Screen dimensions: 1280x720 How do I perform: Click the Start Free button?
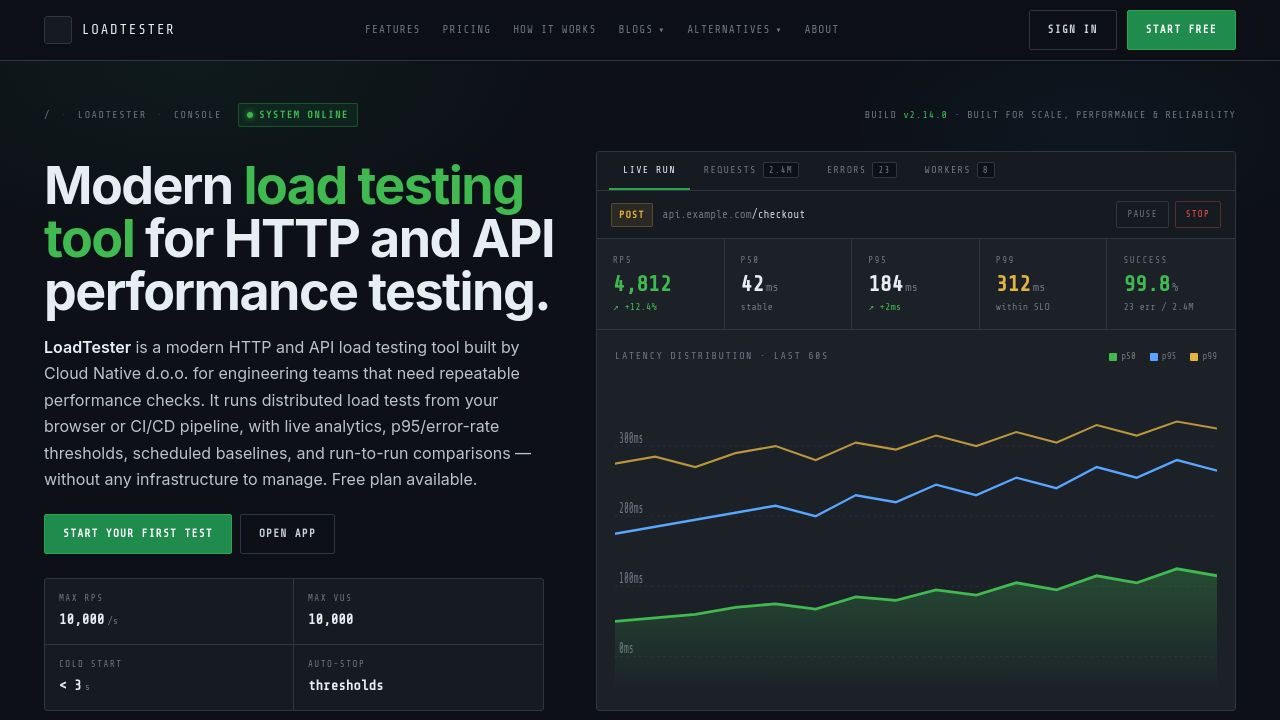1181,30
